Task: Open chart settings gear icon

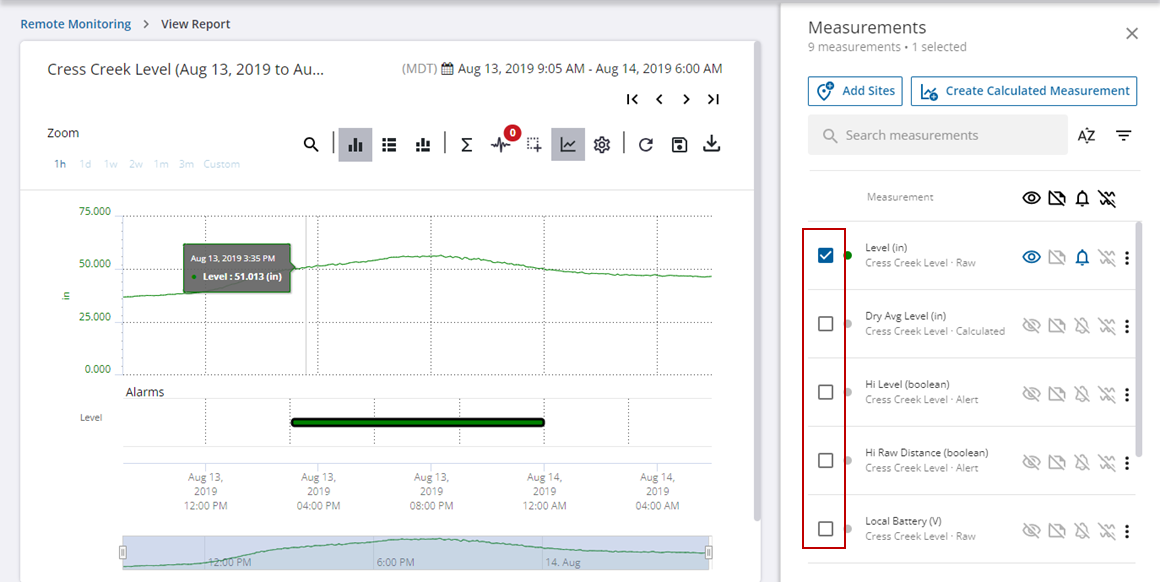Action: tap(601, 145)
